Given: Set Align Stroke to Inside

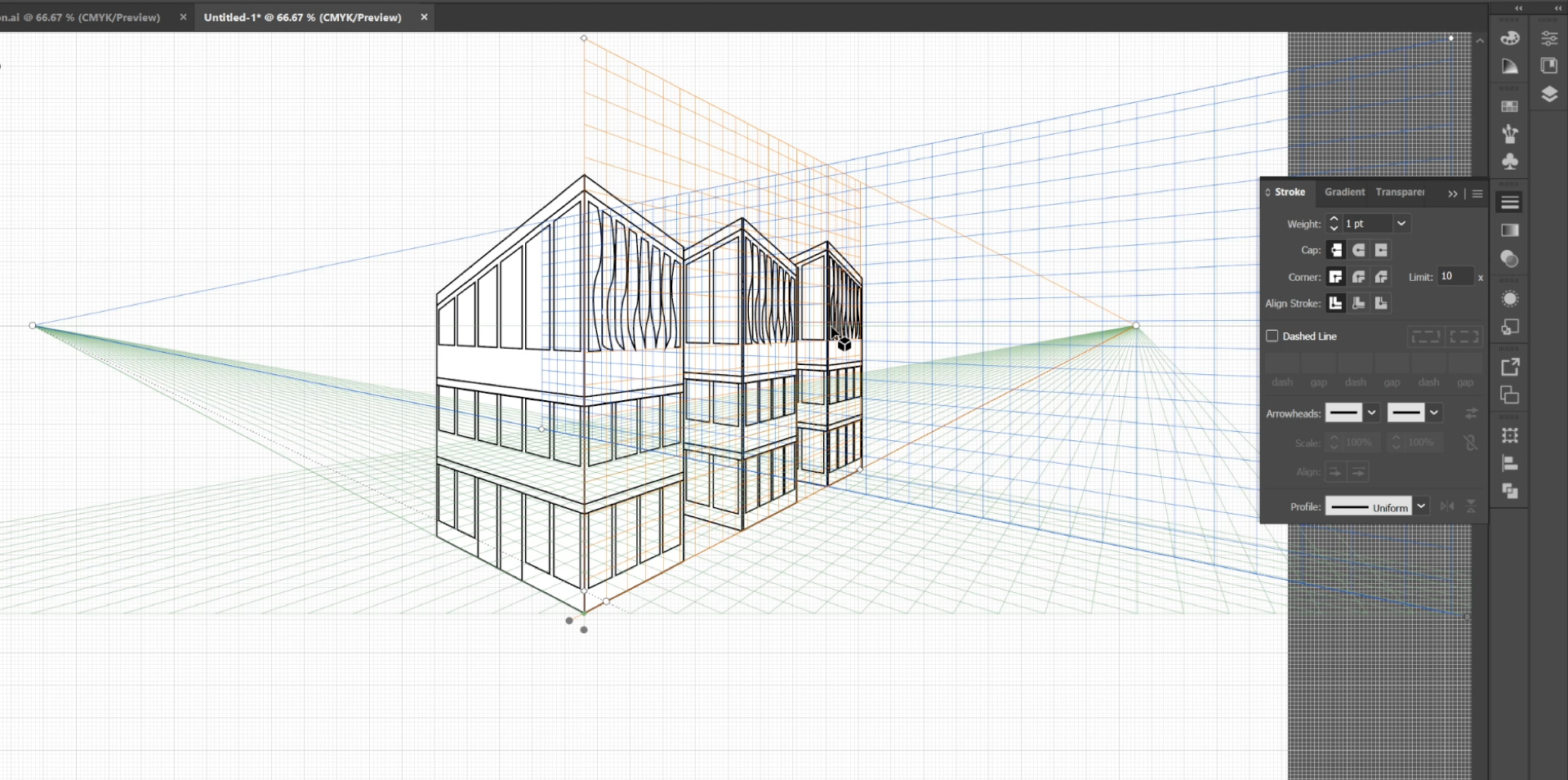Looking at the screenshot, I should pos(1358,303).
